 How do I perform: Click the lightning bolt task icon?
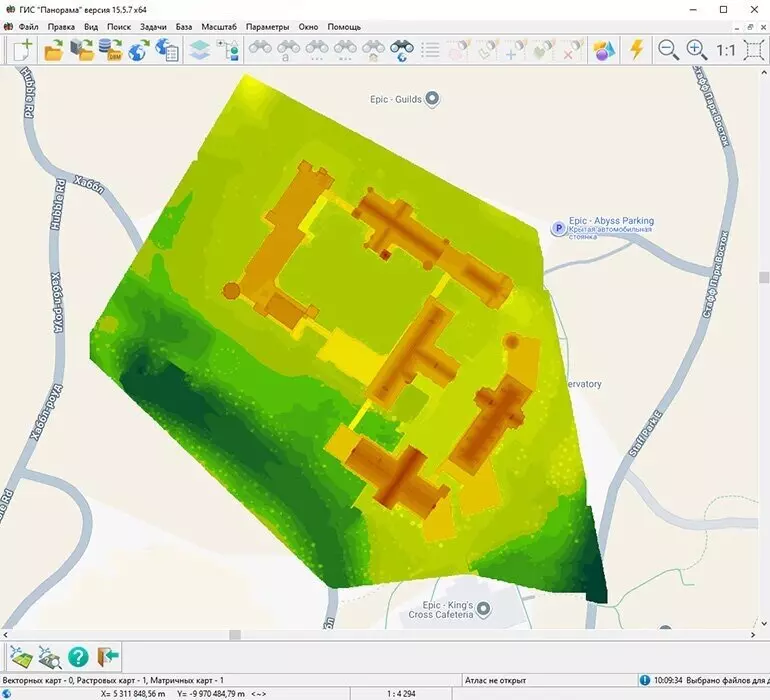tap(637, 50)
